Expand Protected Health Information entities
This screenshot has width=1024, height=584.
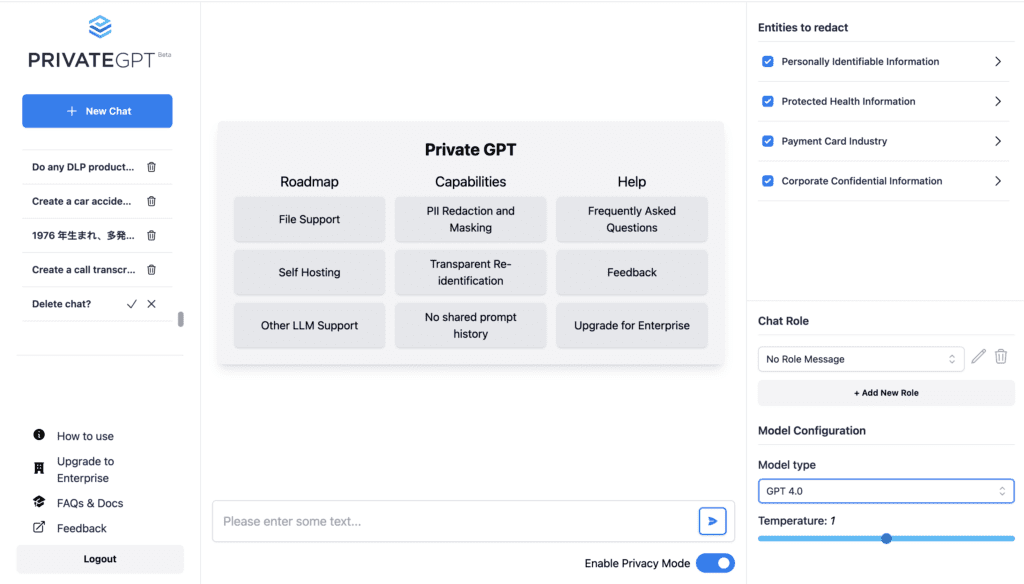(998, 101)
